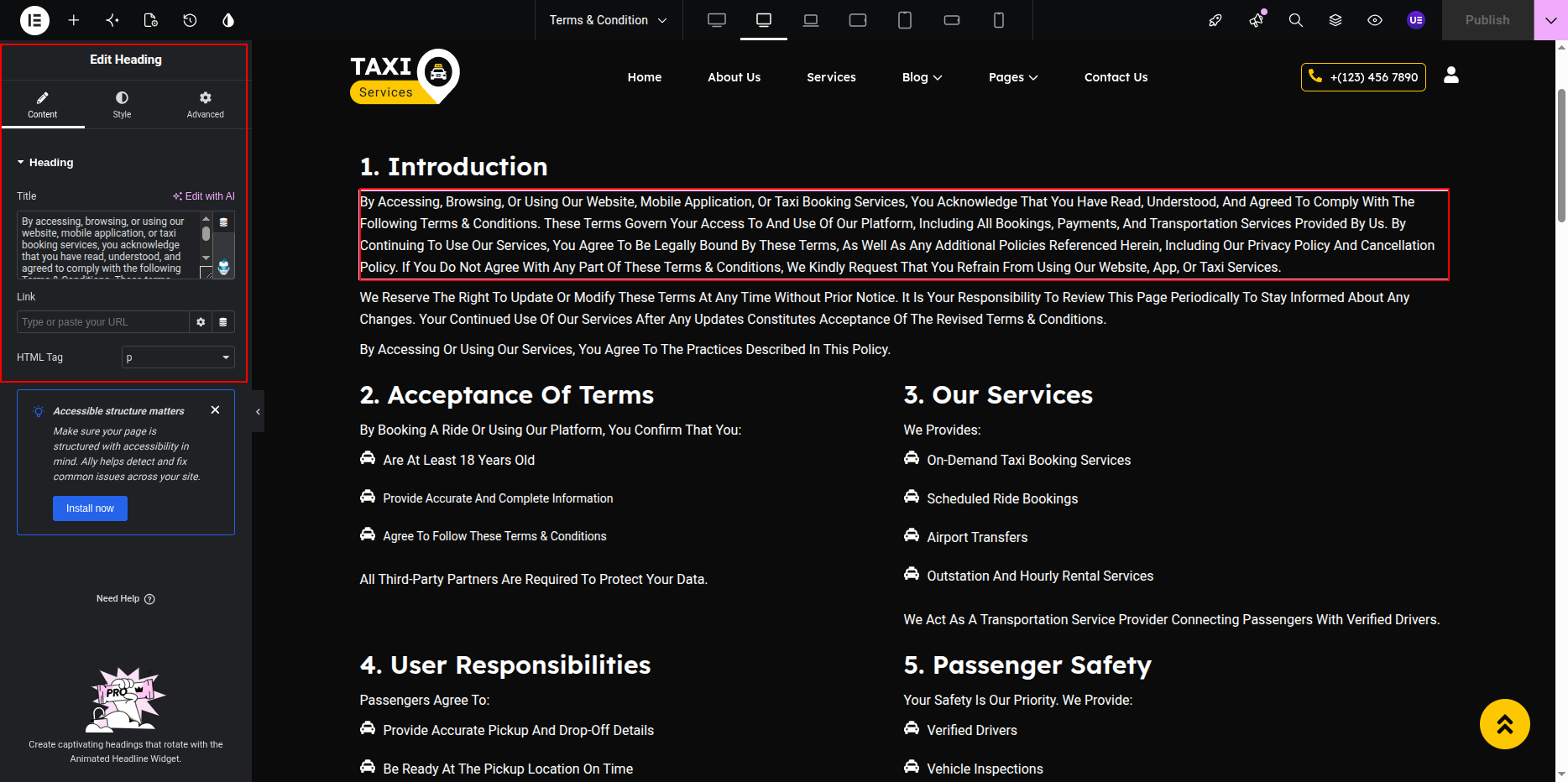Switch to the Advanced tab
Image resolution: width=1568 pixels, height=782 pixels.
pos(206,105)
